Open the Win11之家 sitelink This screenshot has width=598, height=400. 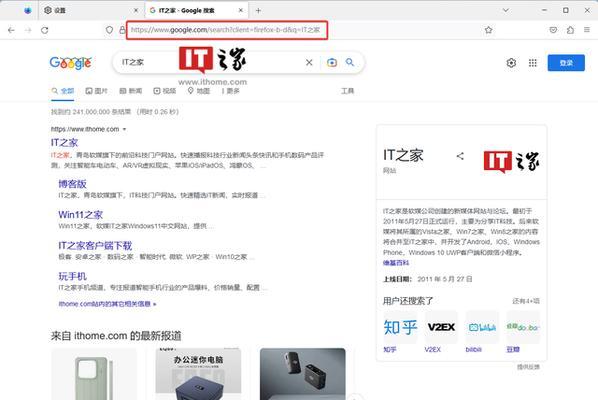click(80, 215)
